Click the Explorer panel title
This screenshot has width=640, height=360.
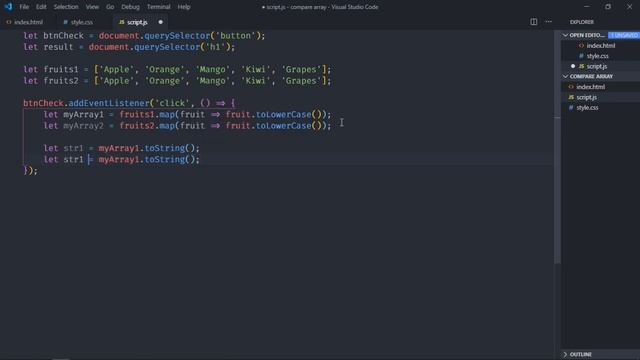pos(582,22)
